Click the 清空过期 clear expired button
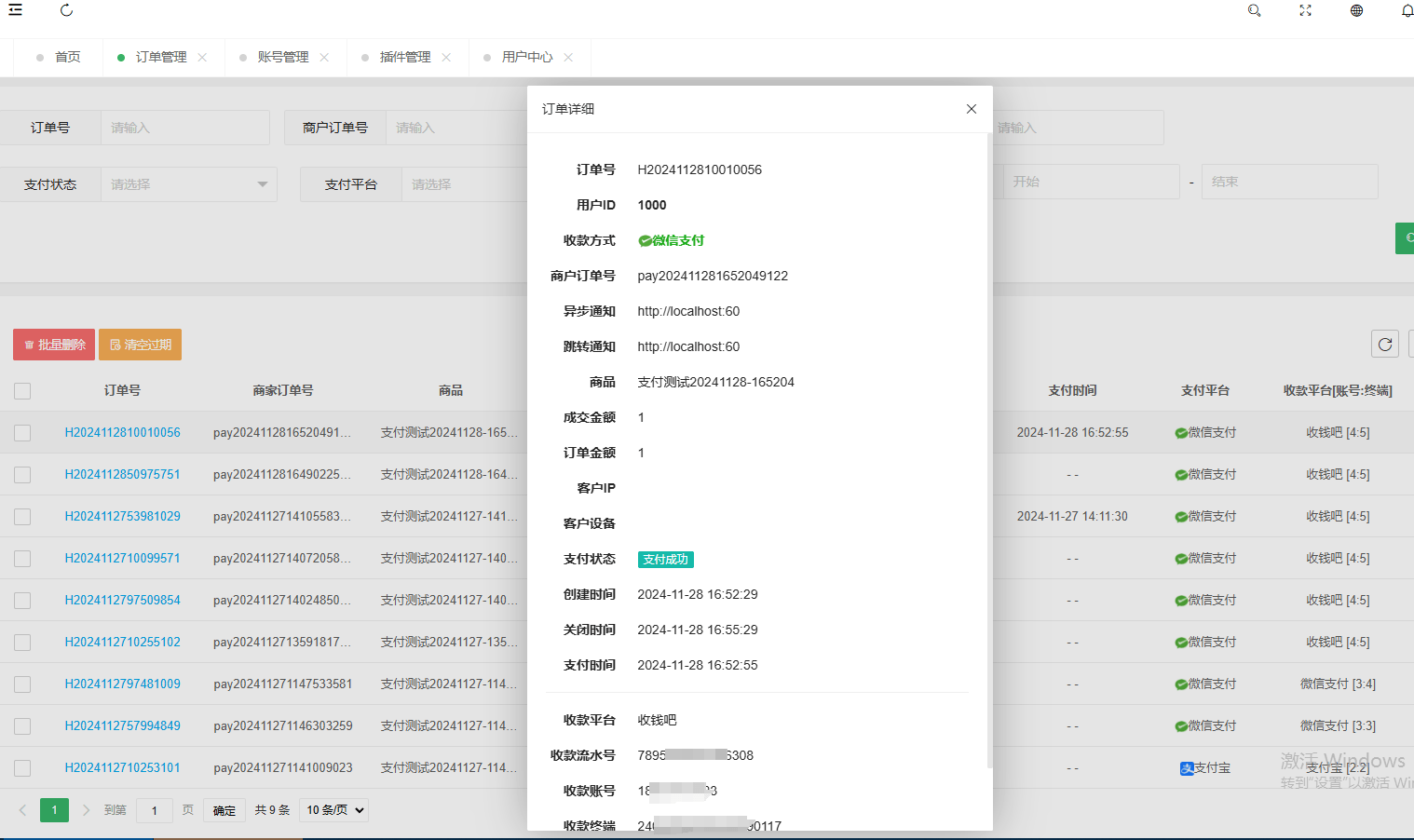Viewport: 1414px width, 840px height. tap(140, 344)
